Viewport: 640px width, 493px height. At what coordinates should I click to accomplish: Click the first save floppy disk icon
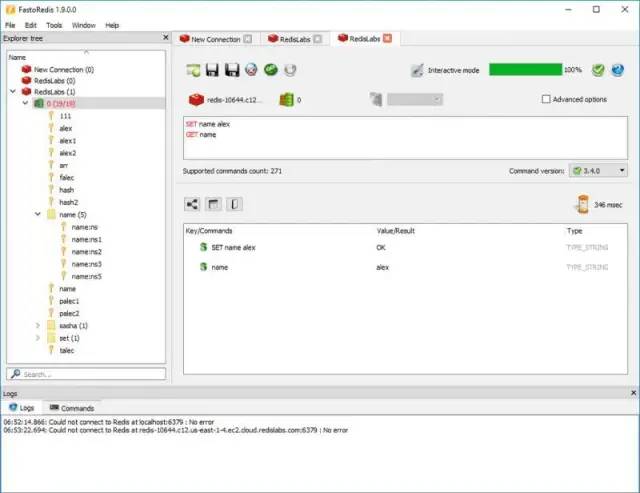click(x=212, y=70)
